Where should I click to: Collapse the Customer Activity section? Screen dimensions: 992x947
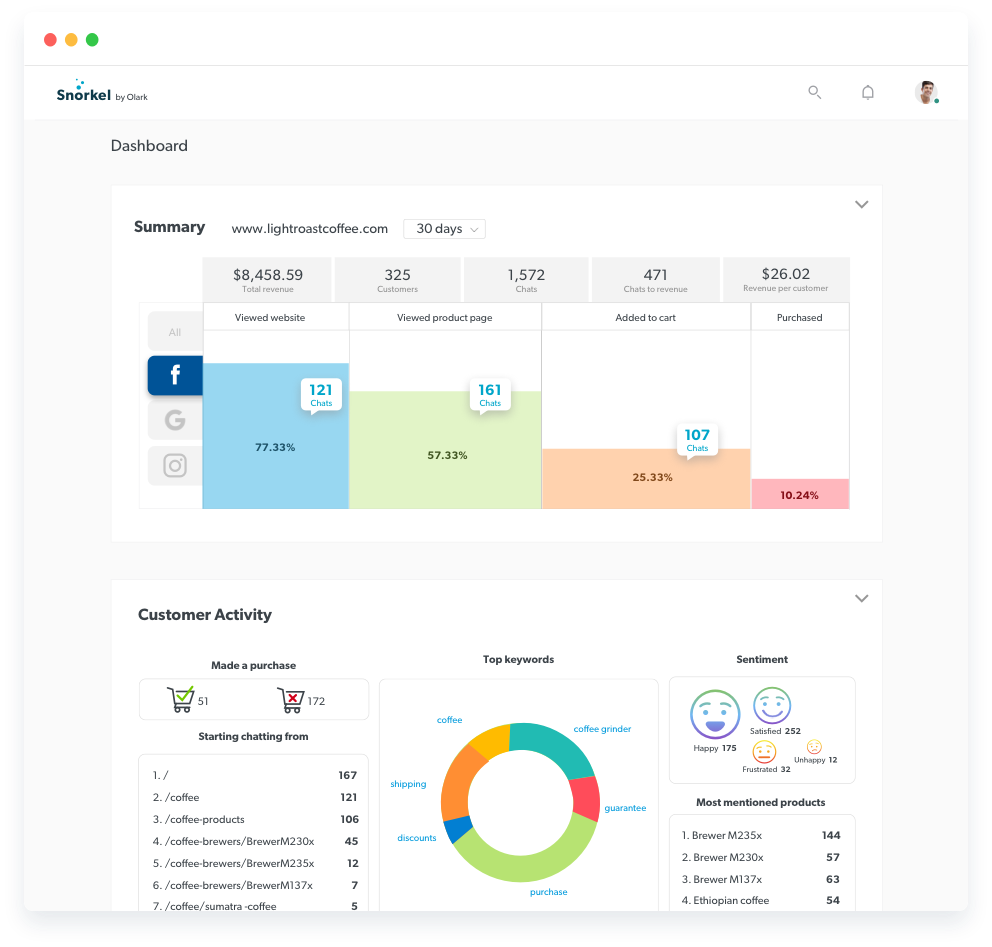click(x=861, y=598)
